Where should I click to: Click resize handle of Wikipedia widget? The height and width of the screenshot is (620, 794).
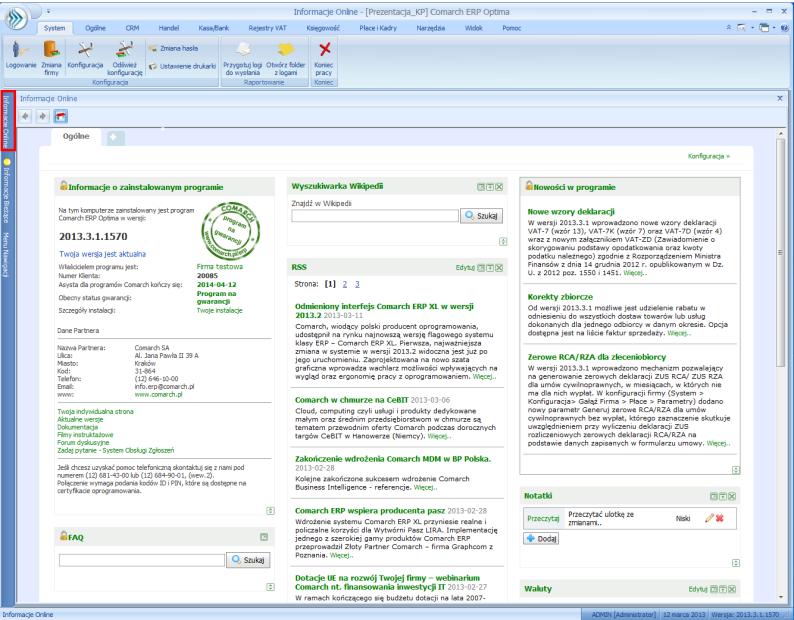503,242
